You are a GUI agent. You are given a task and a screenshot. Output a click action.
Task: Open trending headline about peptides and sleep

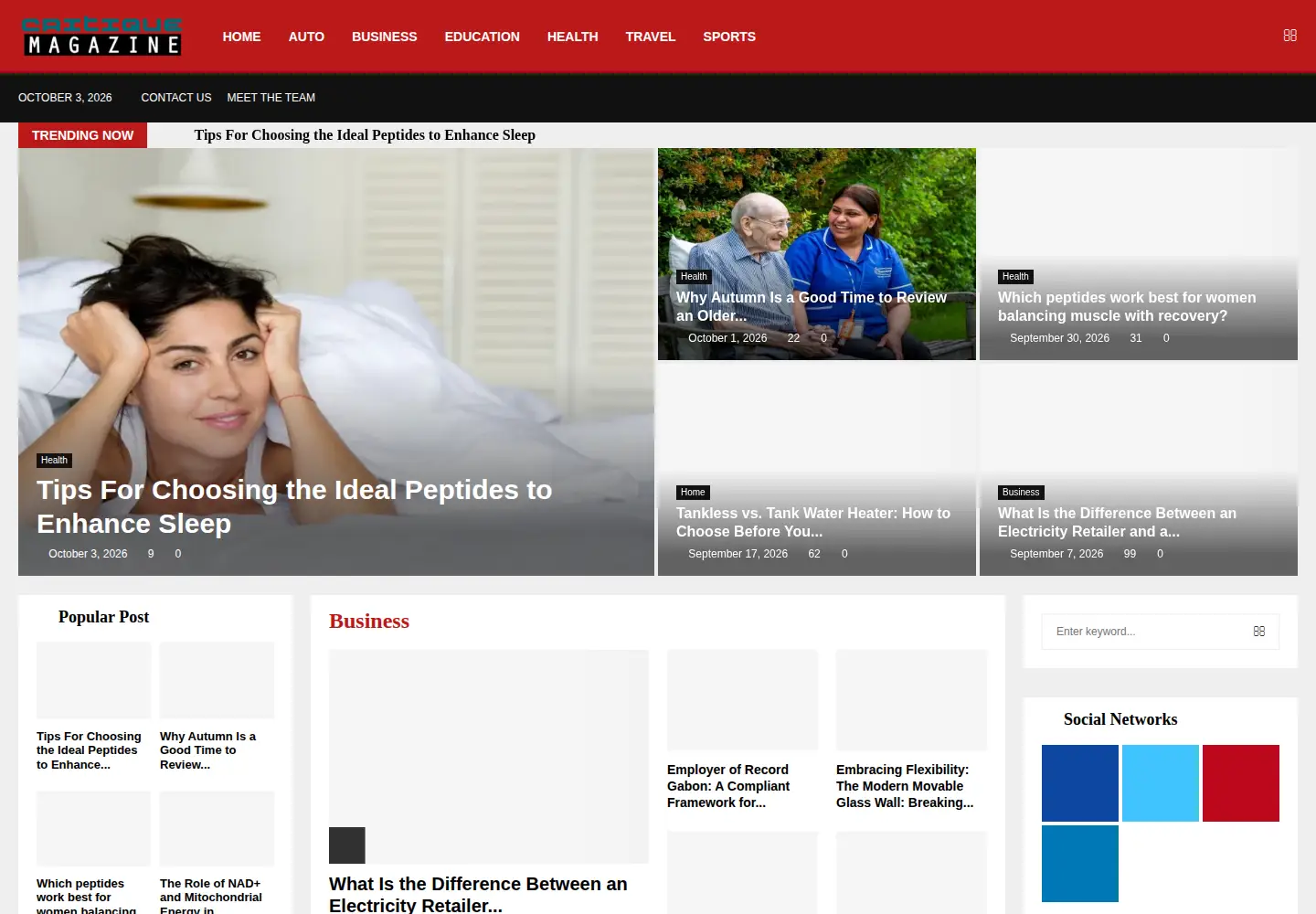point(365,135)
